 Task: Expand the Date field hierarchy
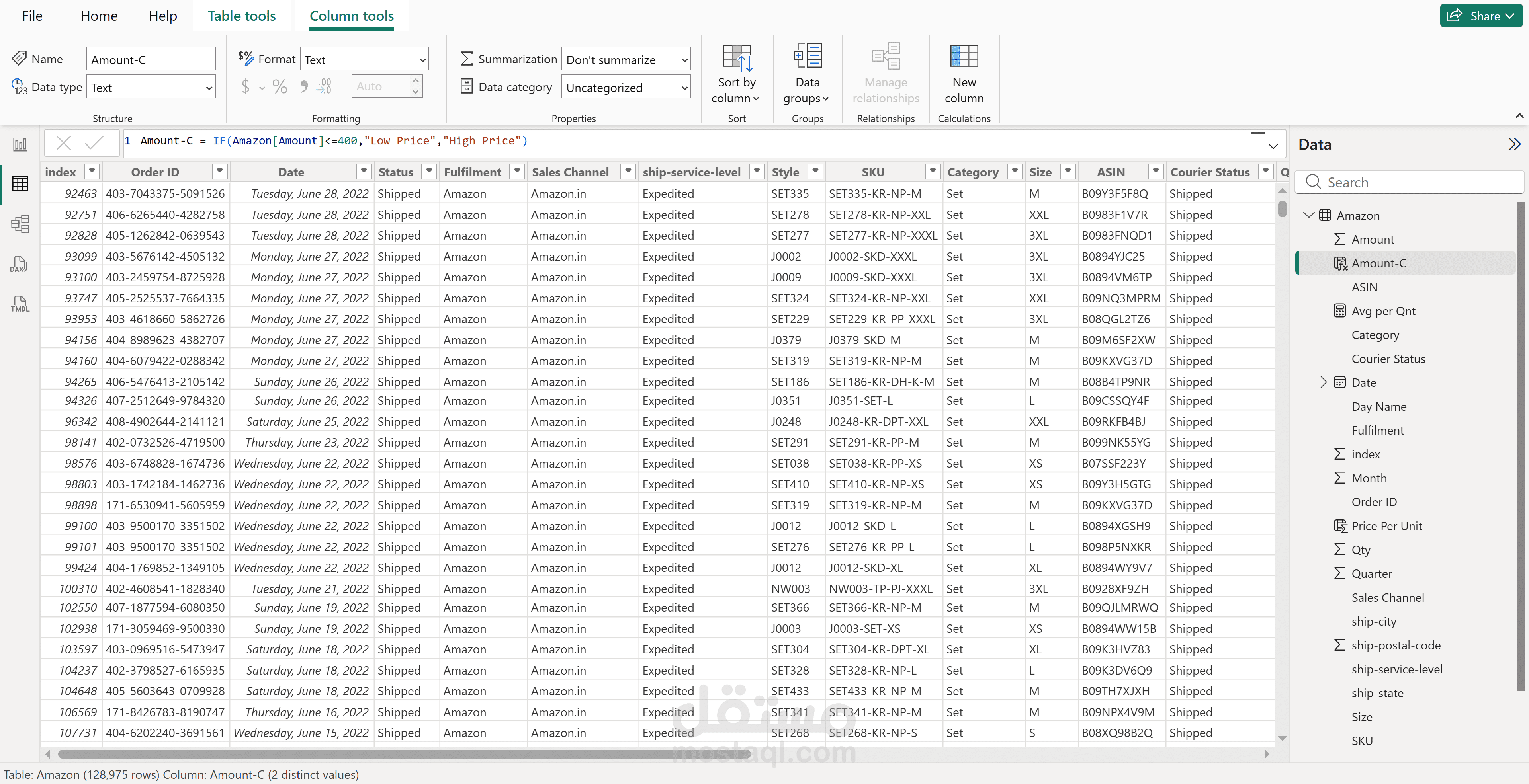tap(1323, 382)
